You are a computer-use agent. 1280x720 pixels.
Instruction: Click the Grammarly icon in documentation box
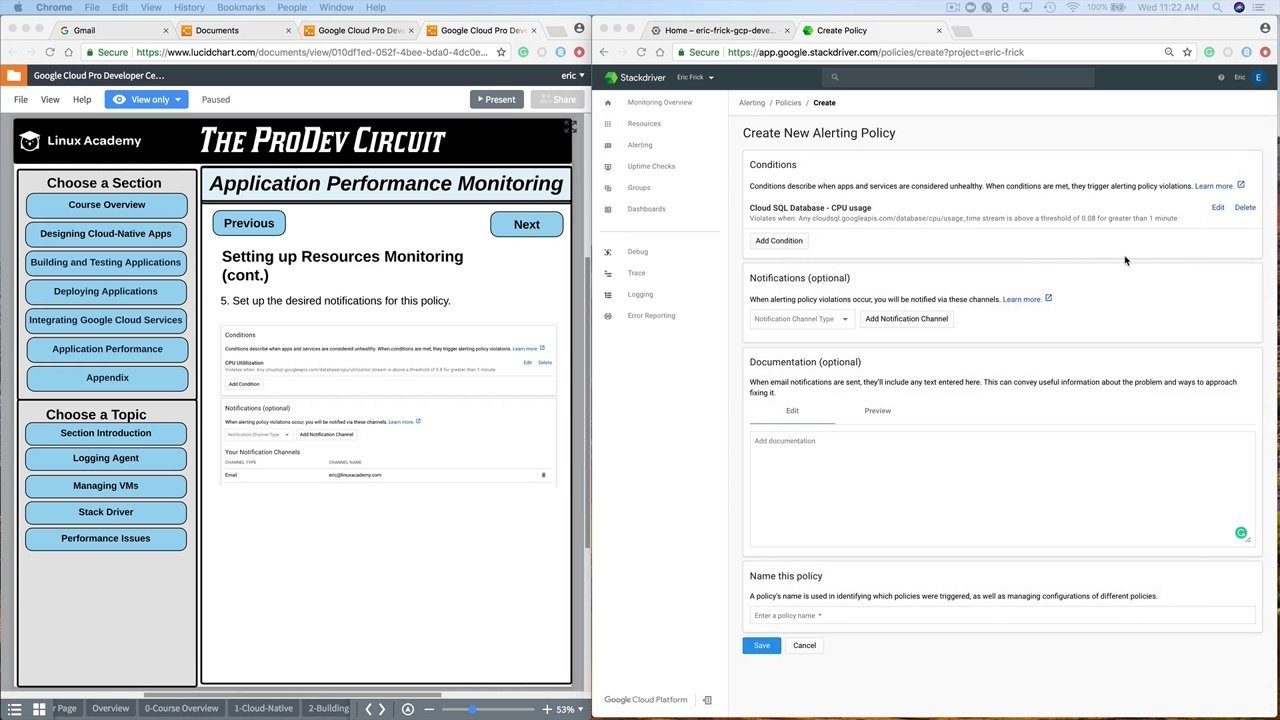point(1241,533)
